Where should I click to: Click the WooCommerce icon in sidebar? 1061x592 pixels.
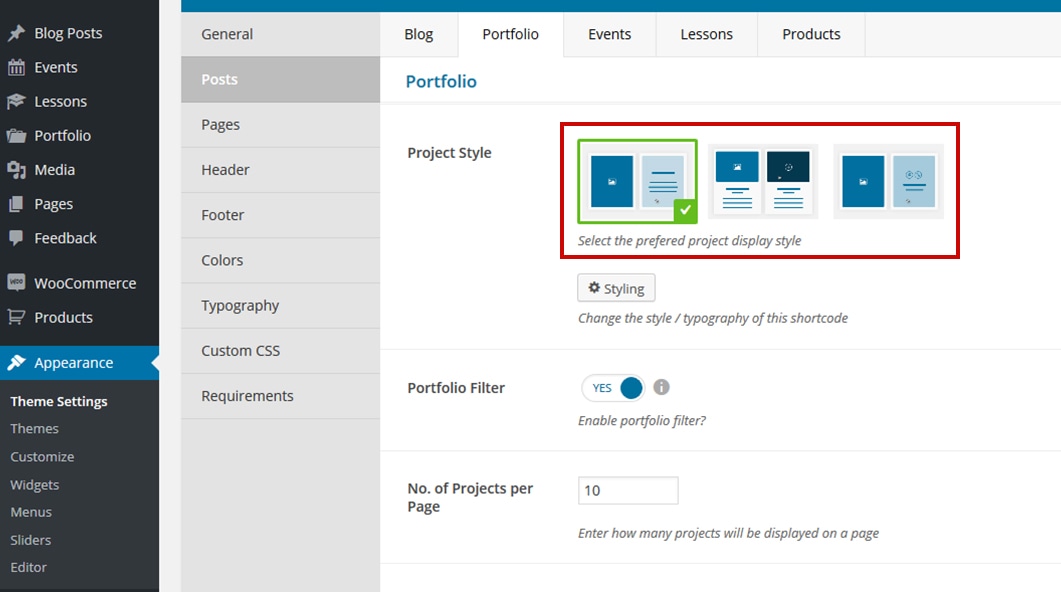16,283
